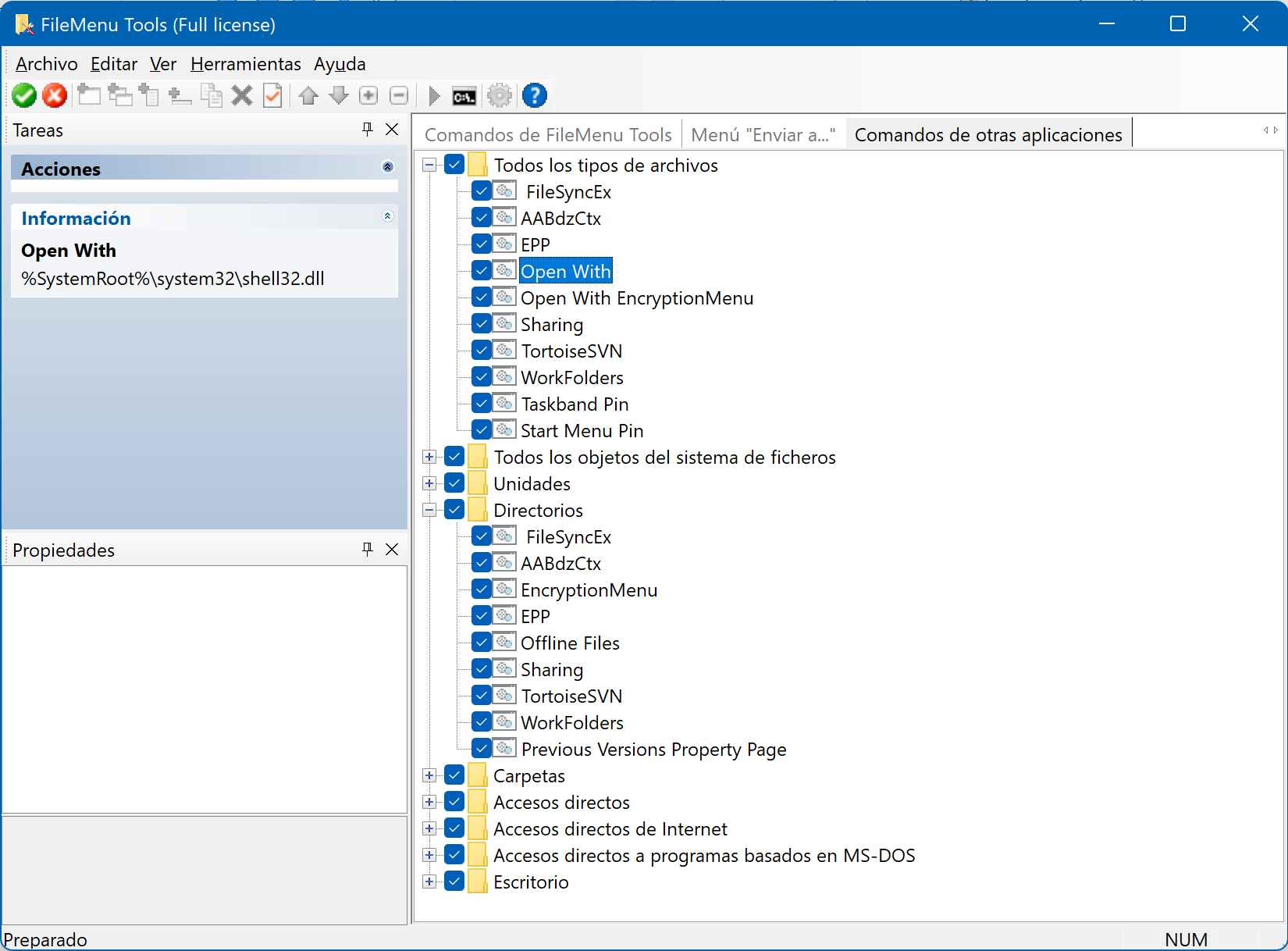Image resolution: width=1288 pixels, height=951 pixels.
Task: Expand the Escritorio tree node
Action: click(429, 882)
